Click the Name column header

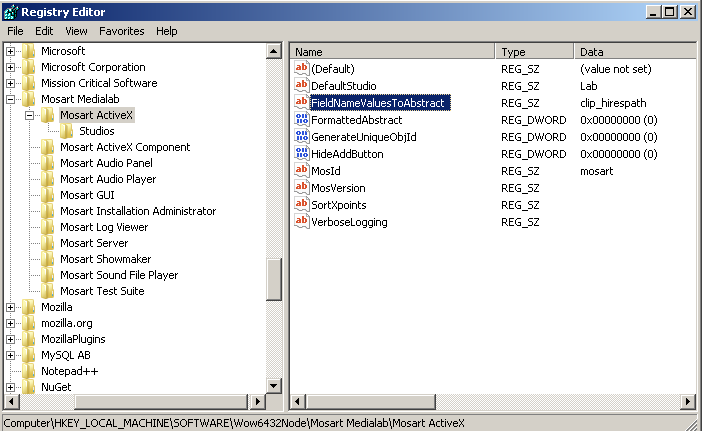[x=392, y=51]
